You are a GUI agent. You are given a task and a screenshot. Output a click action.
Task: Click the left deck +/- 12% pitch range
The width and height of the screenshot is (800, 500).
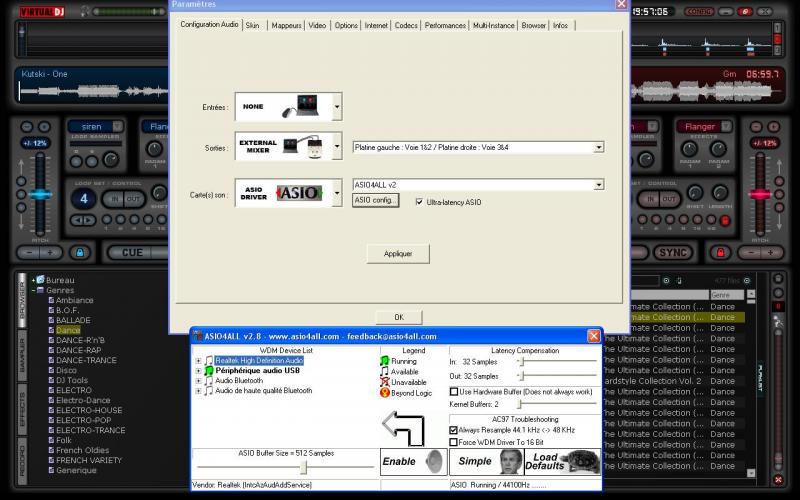pyautogui.click(x=35, y=143)
